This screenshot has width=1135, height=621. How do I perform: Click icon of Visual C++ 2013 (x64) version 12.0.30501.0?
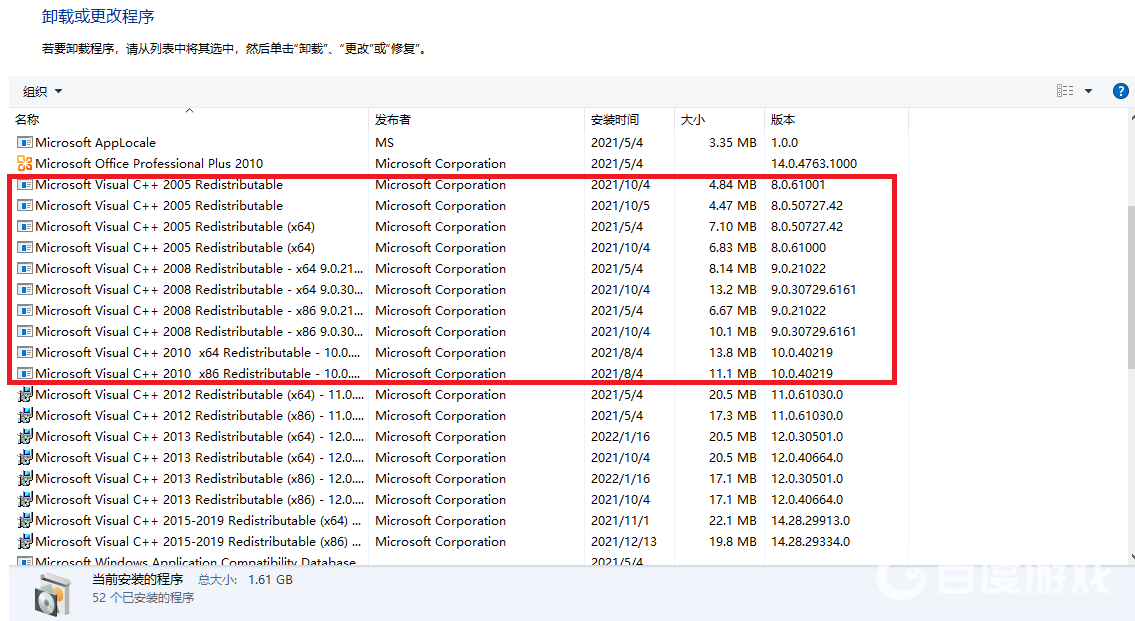(x=25, y=436)
